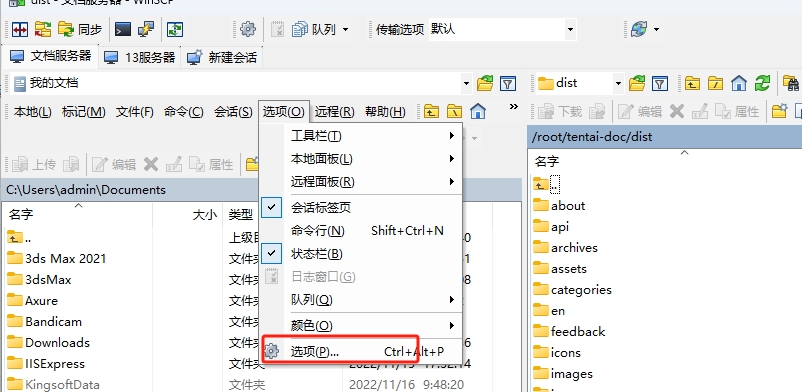Expand the 工具栏(T) submenu
802x392 pixels.
click(361, 136)
